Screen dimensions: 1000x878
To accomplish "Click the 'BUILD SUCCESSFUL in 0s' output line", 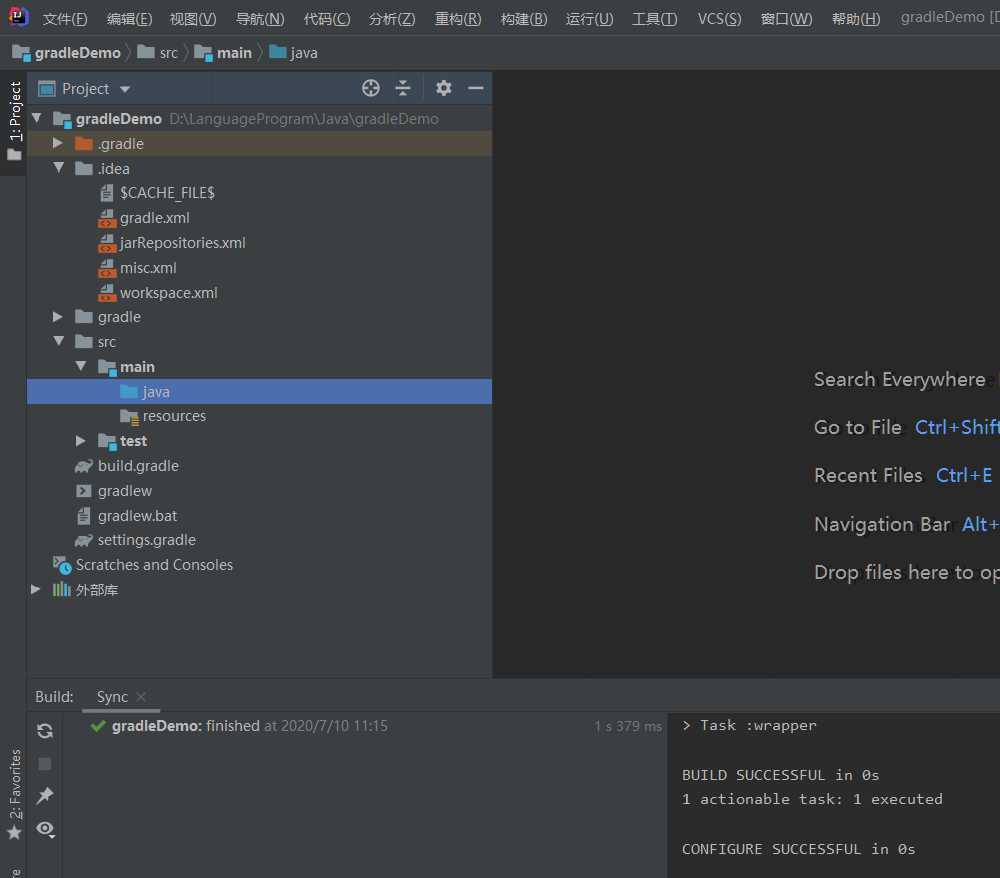I will (781, 775).
